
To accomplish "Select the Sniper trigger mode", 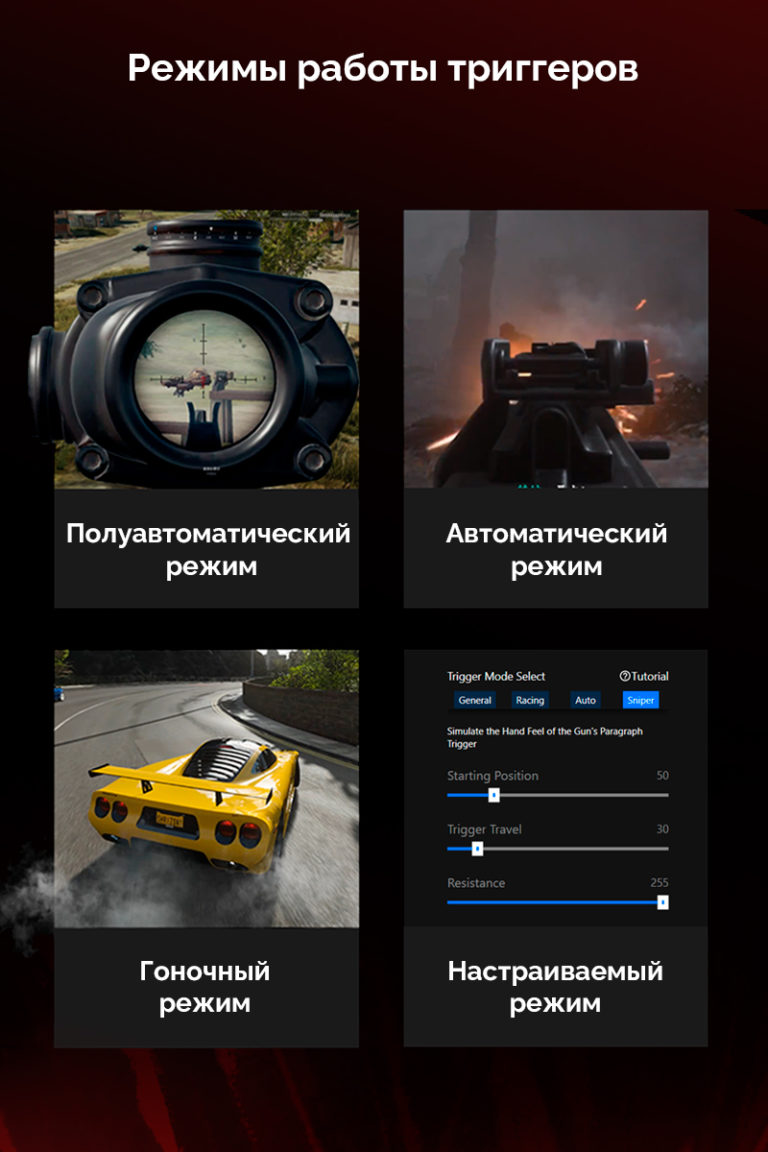I will click(641, 700).
